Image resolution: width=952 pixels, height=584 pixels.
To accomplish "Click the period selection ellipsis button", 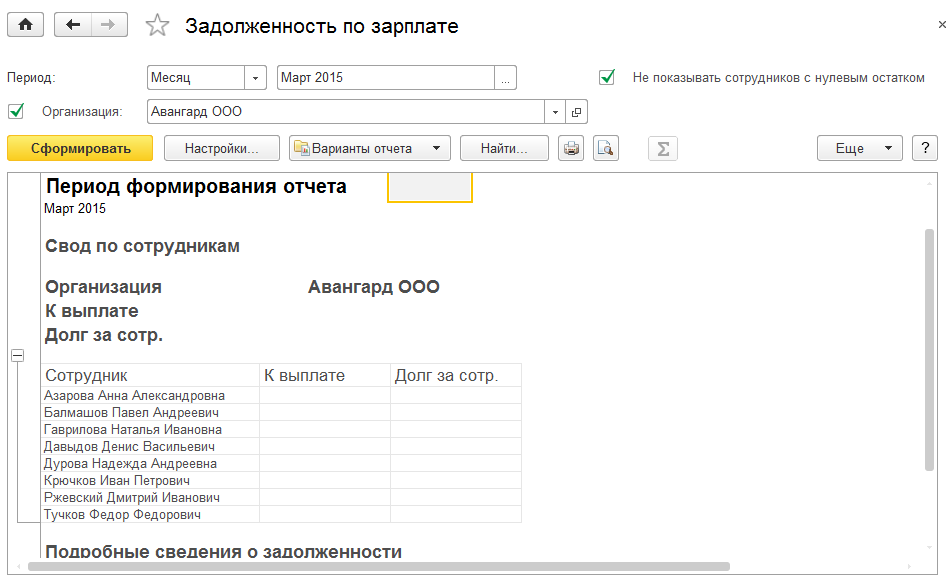I will tap(505, 78).
